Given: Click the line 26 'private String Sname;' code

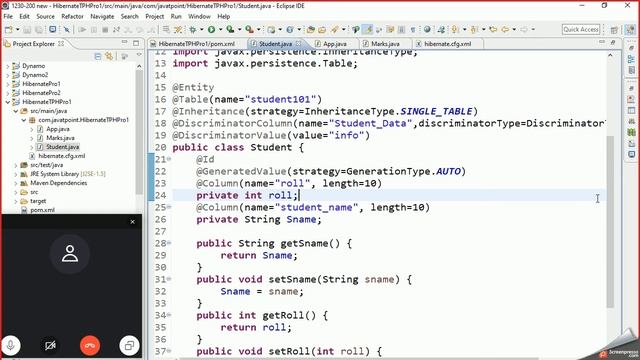Looking at the screenshot, I should click(x=259, y=220).
